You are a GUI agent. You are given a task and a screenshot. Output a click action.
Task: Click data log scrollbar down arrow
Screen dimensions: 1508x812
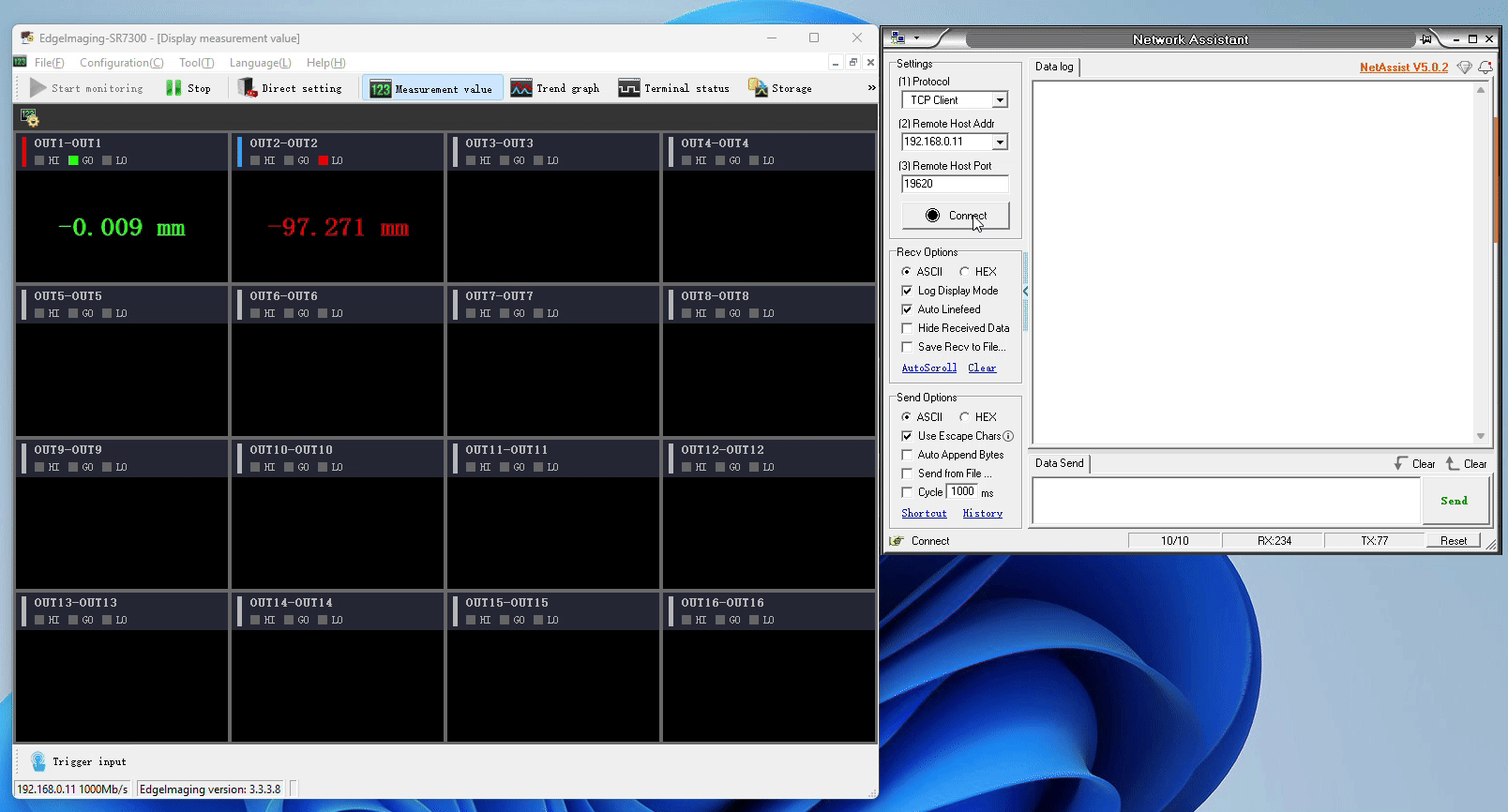tap(1481, 436)
